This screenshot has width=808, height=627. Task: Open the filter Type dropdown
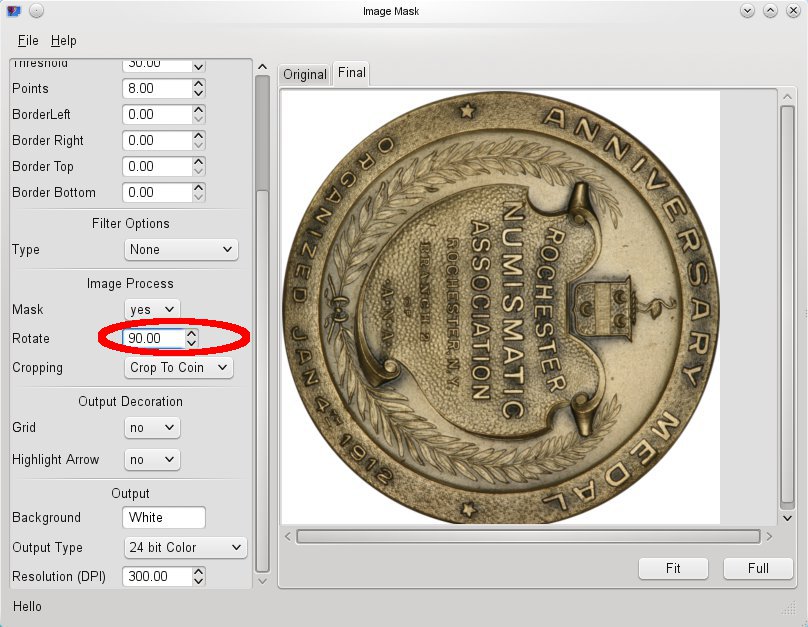[181, 249]
